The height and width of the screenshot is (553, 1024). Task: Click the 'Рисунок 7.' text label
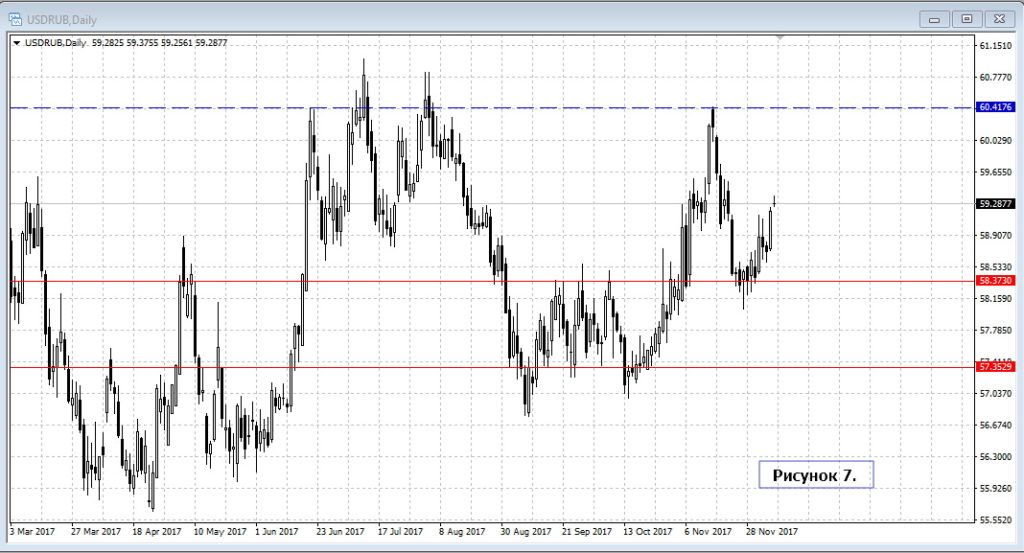point(815,475)
